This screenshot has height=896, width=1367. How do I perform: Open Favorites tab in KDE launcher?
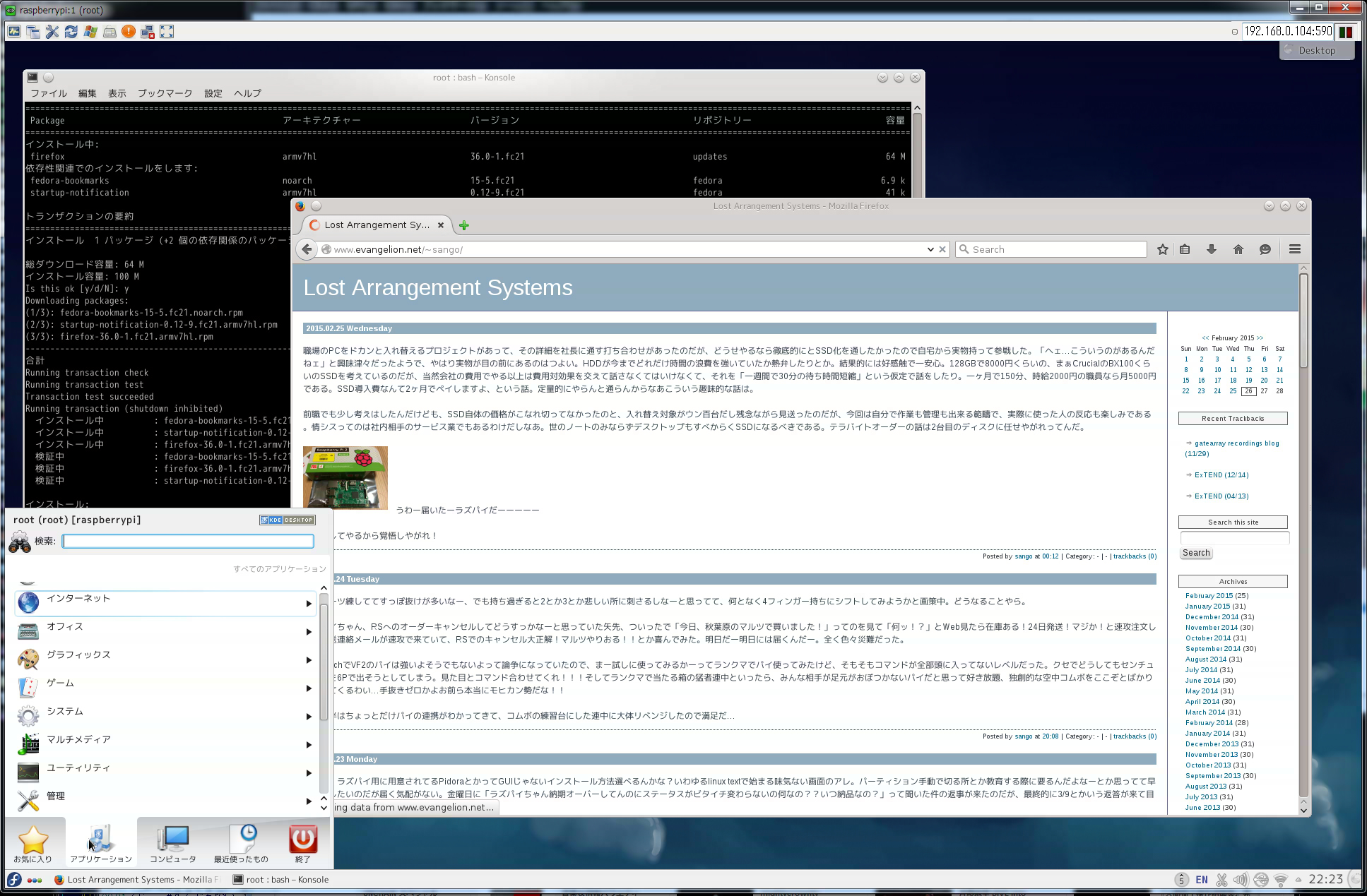coord(33,844)
